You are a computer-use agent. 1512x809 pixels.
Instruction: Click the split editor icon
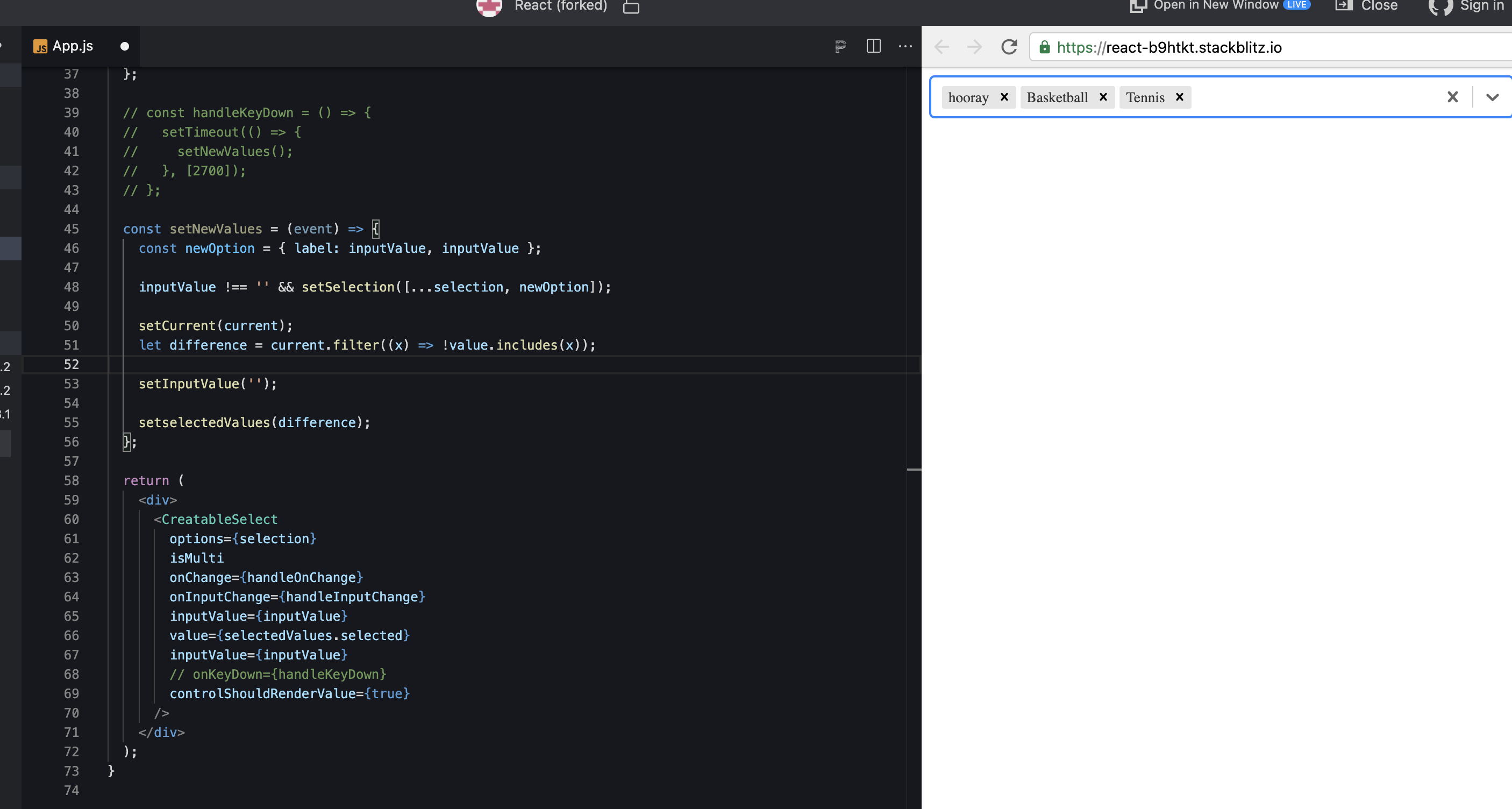(873, 45)
